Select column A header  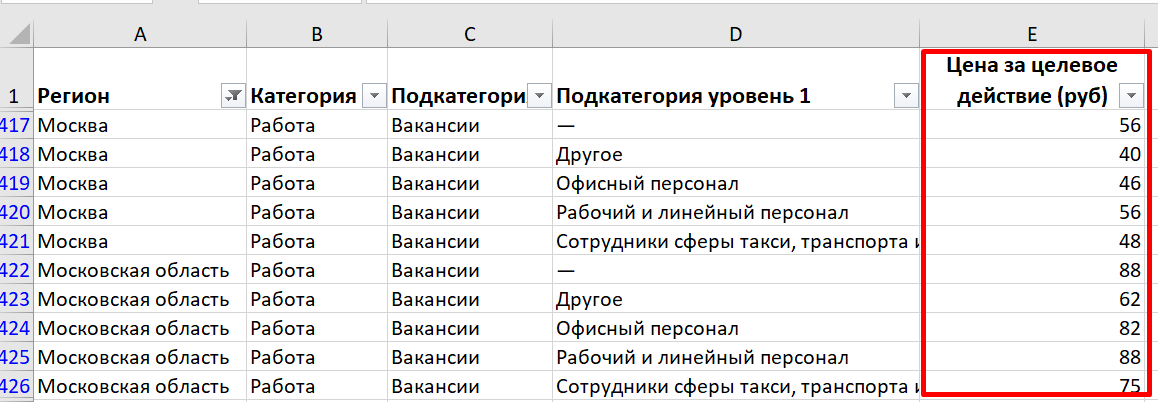pyautogui.click(x=140, y=34)
